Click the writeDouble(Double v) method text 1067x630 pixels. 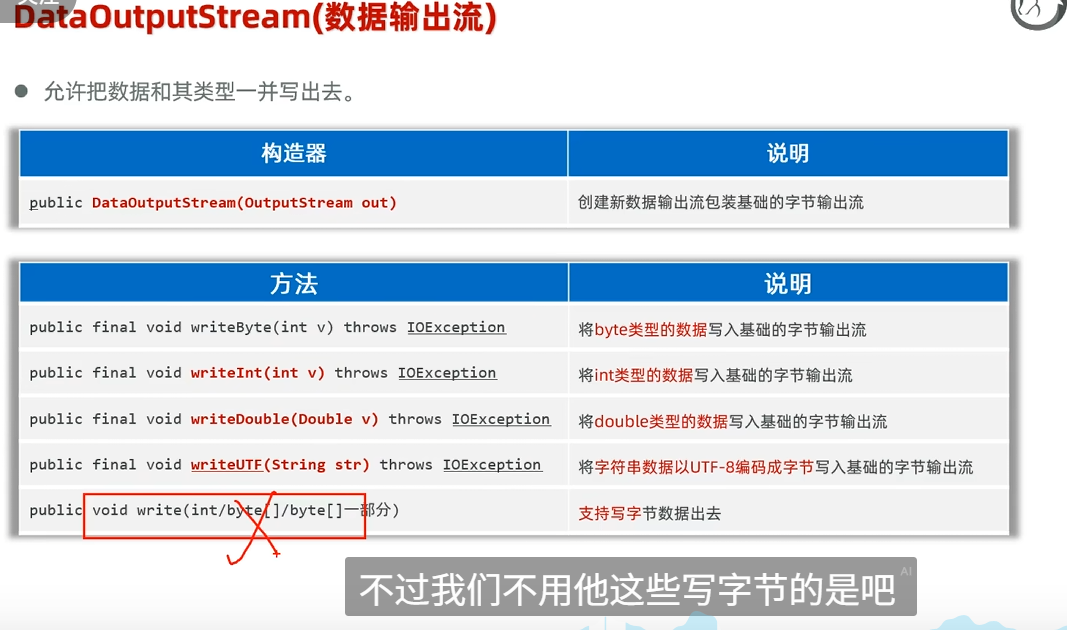284,419
